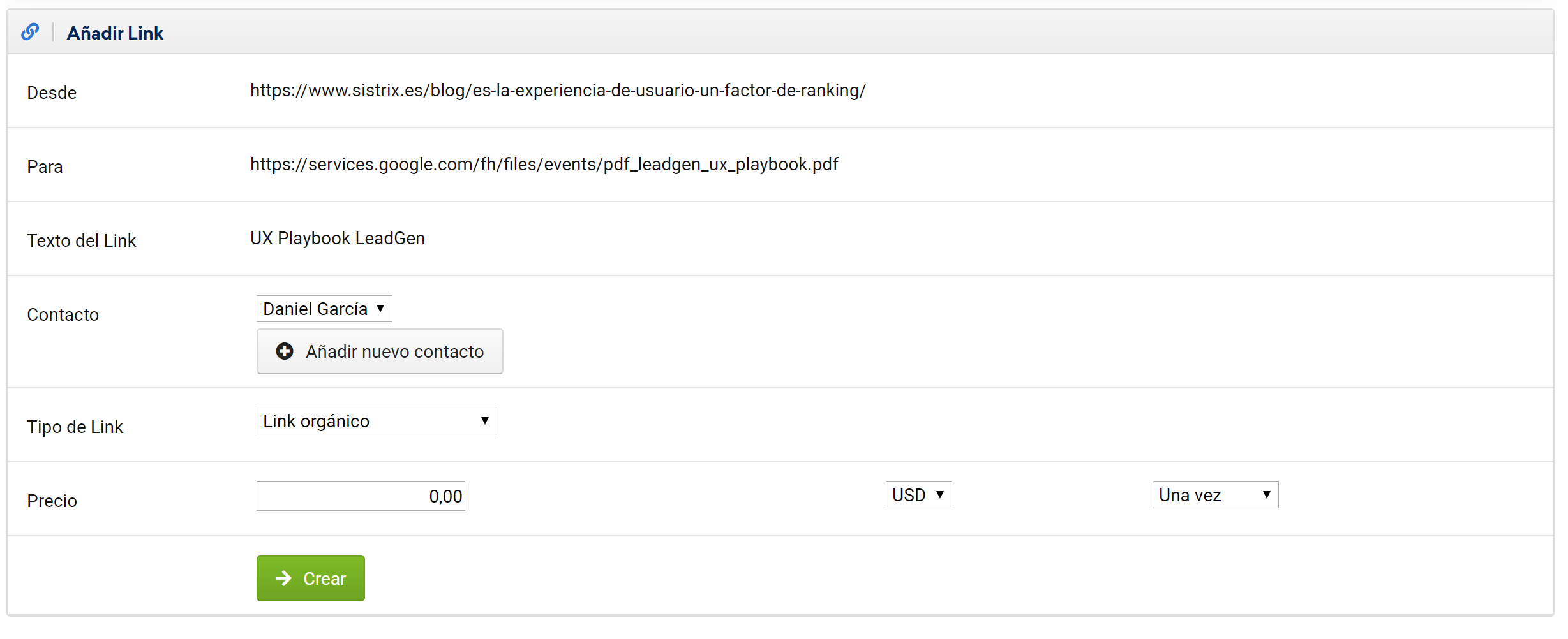
Task: Click the Para field label
Action: tap(45, 167)
